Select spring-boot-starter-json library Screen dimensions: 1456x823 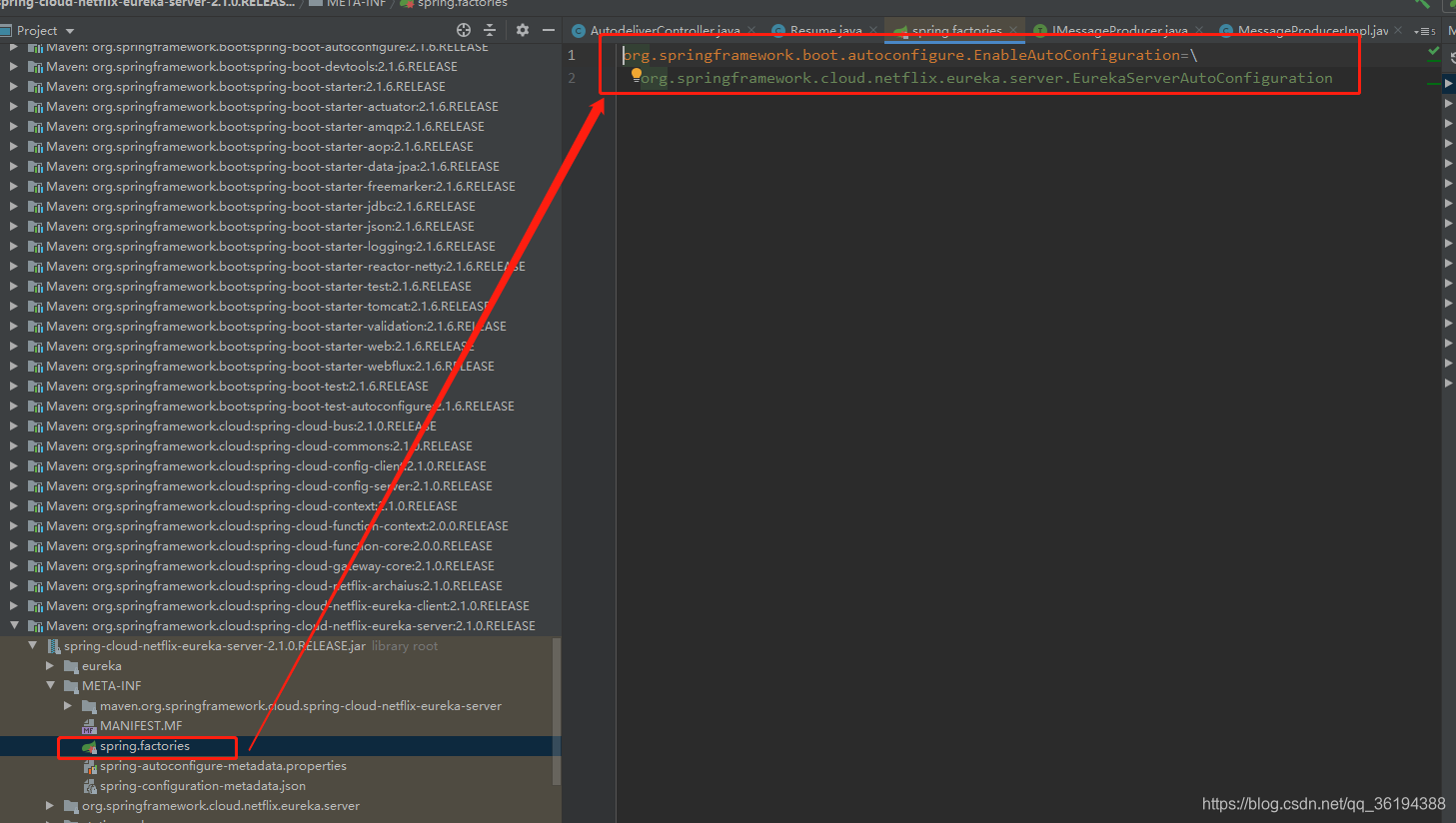point(260,227)
